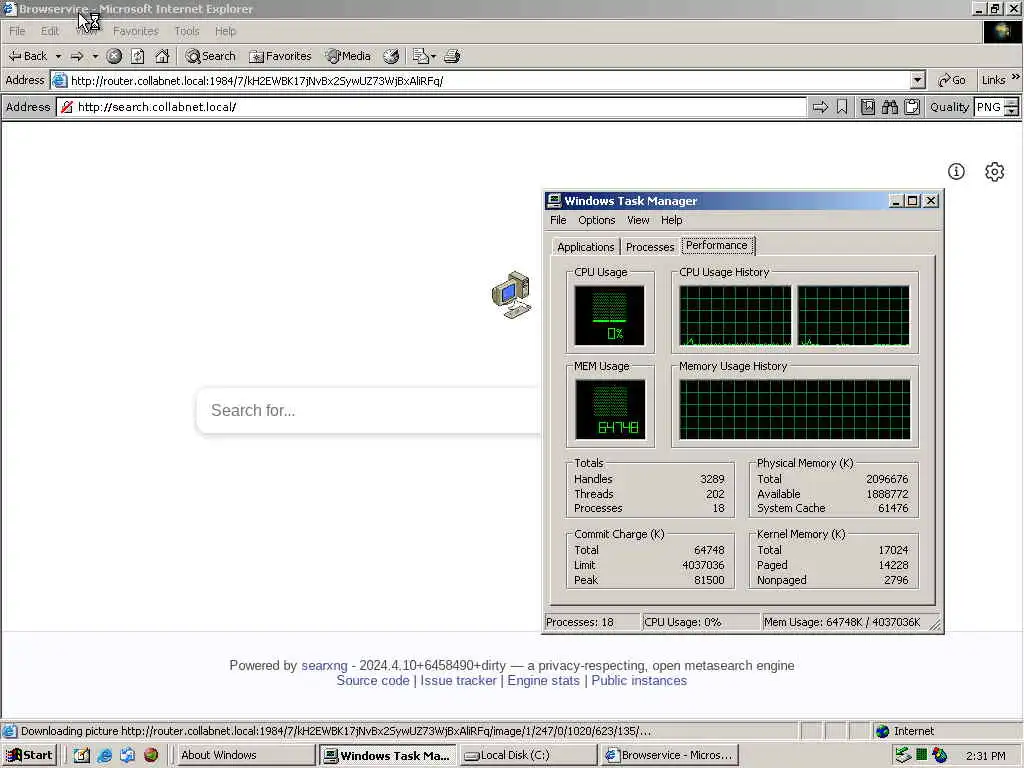Click the open bookmarks page icon
Image resolution: width=1024 pixels, height=768 pixels.
click(868, 107)
